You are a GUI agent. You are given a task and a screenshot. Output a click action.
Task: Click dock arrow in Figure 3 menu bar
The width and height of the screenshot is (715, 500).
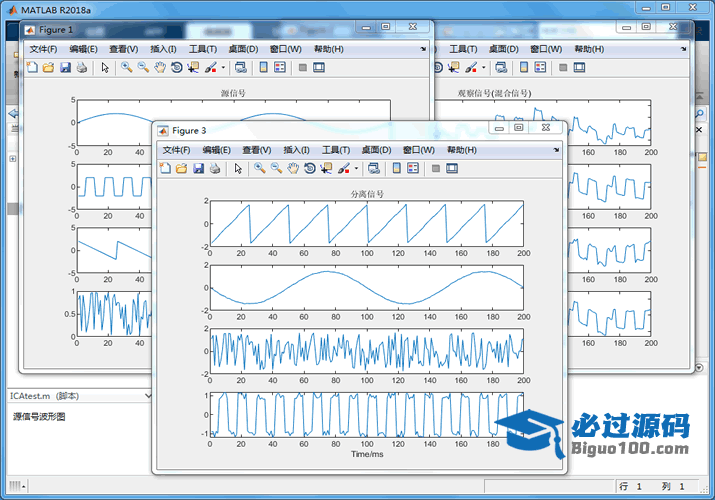point(556,150)
